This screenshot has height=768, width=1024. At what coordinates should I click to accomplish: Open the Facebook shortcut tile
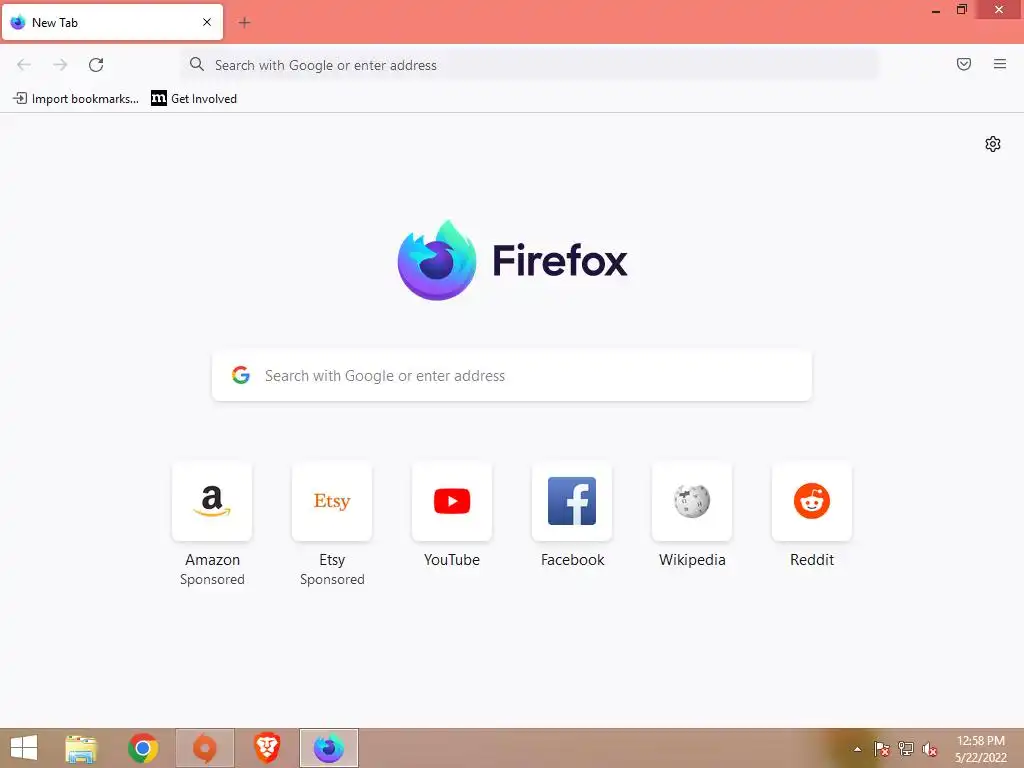tap(572, 501)
